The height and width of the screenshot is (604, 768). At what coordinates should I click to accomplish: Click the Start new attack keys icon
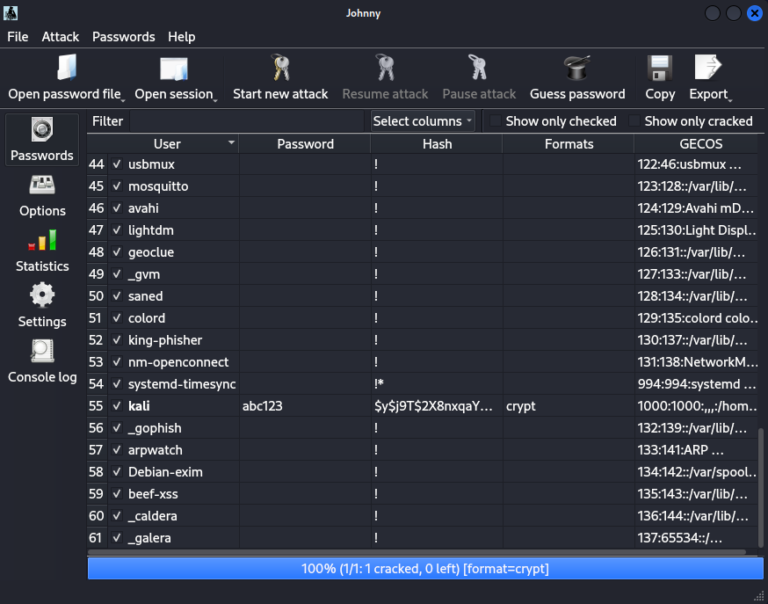tap(280, 68)
